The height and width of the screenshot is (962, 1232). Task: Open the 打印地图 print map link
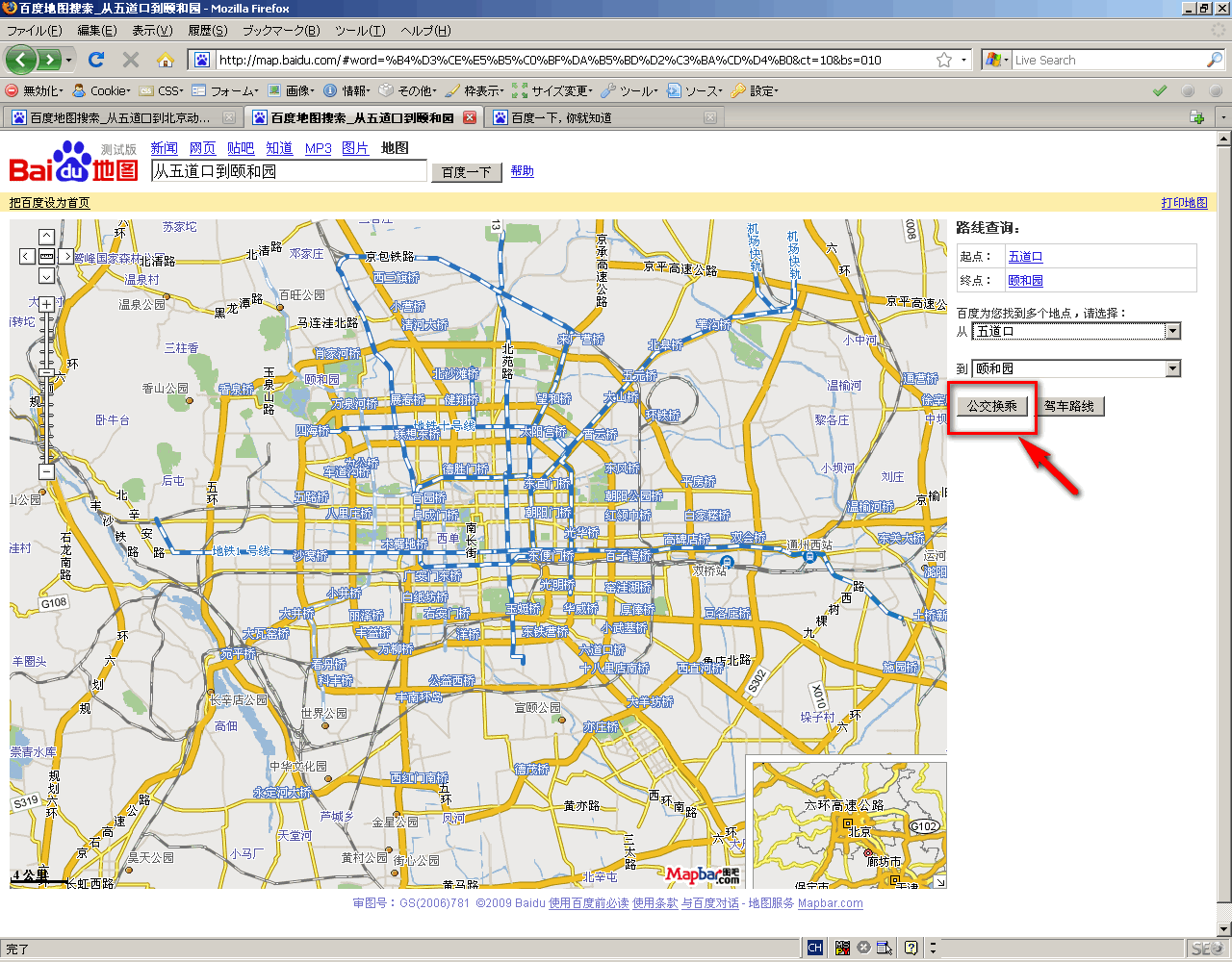click(1184, 203)
